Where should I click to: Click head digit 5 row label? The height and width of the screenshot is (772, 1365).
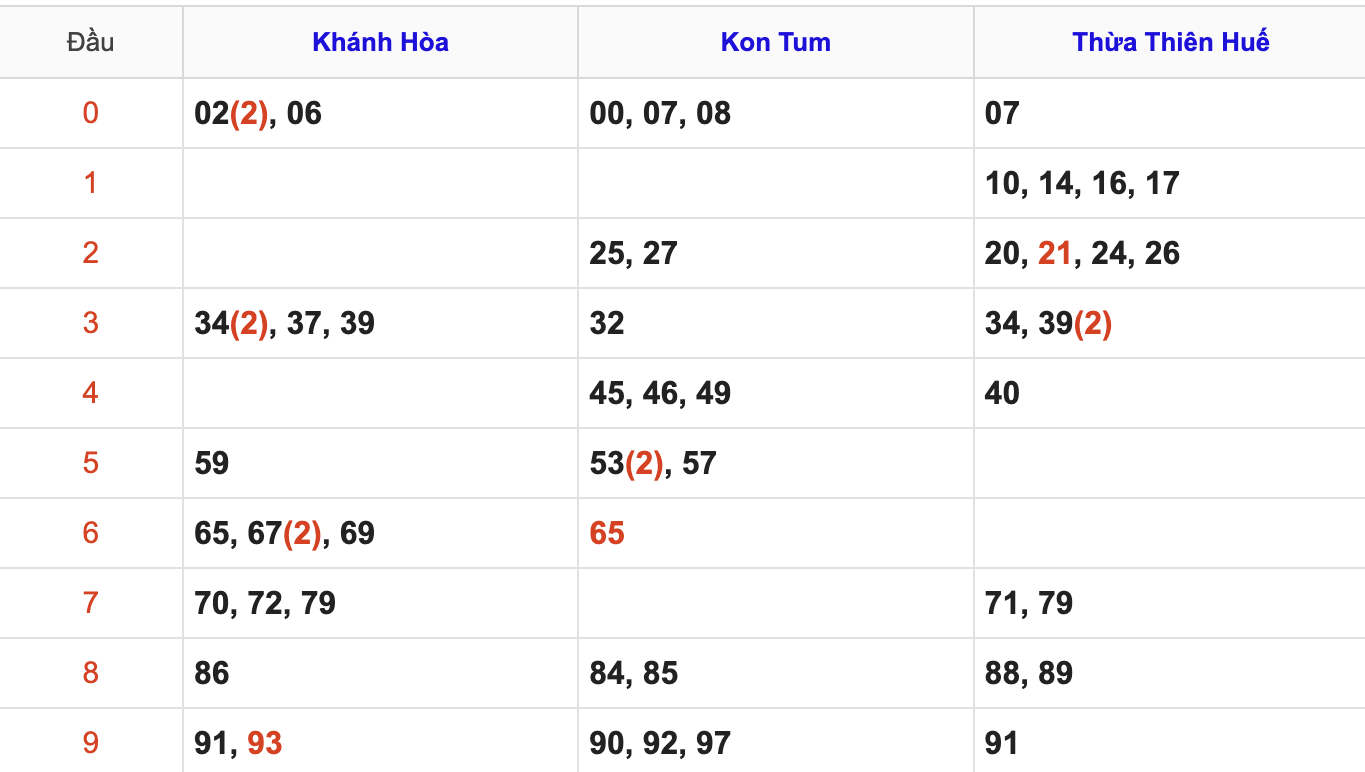coord(90,463)
